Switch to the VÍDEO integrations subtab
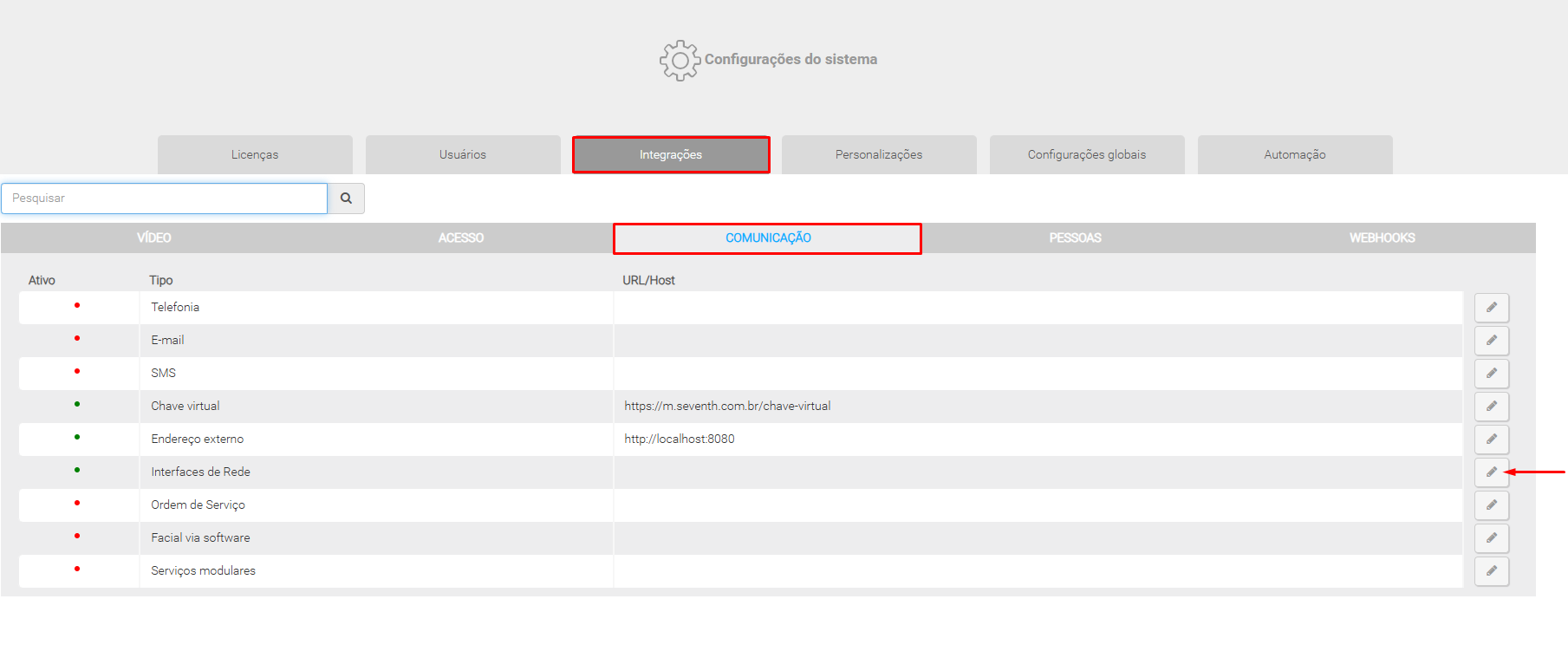This screenshot has height=651, width=1568. pos(154,238)
